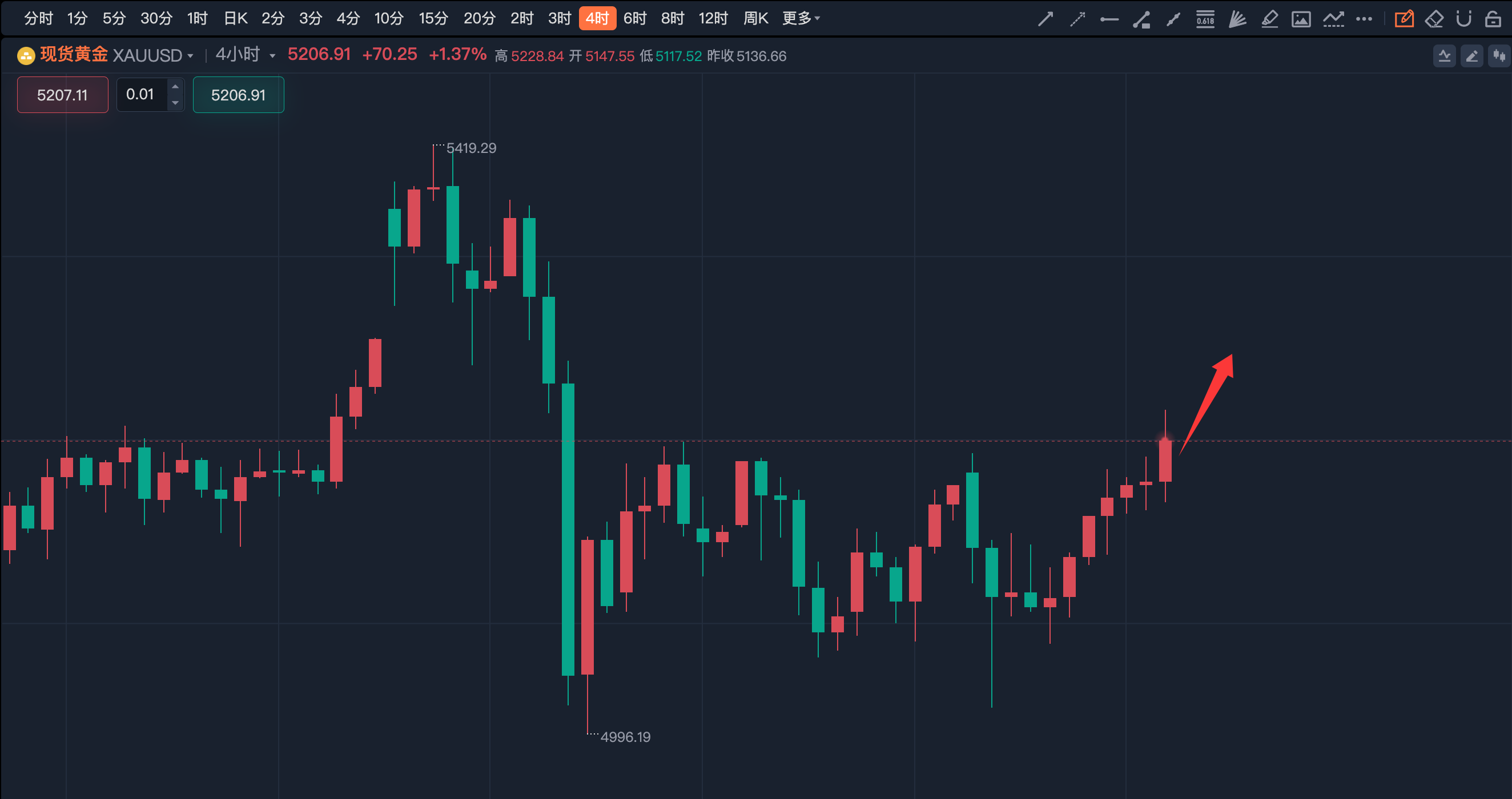Image resolution: width=1512 pixels, height=799 pixels.
Task: Select the solid arrow line drawing tool
Action: (1045, 19)
